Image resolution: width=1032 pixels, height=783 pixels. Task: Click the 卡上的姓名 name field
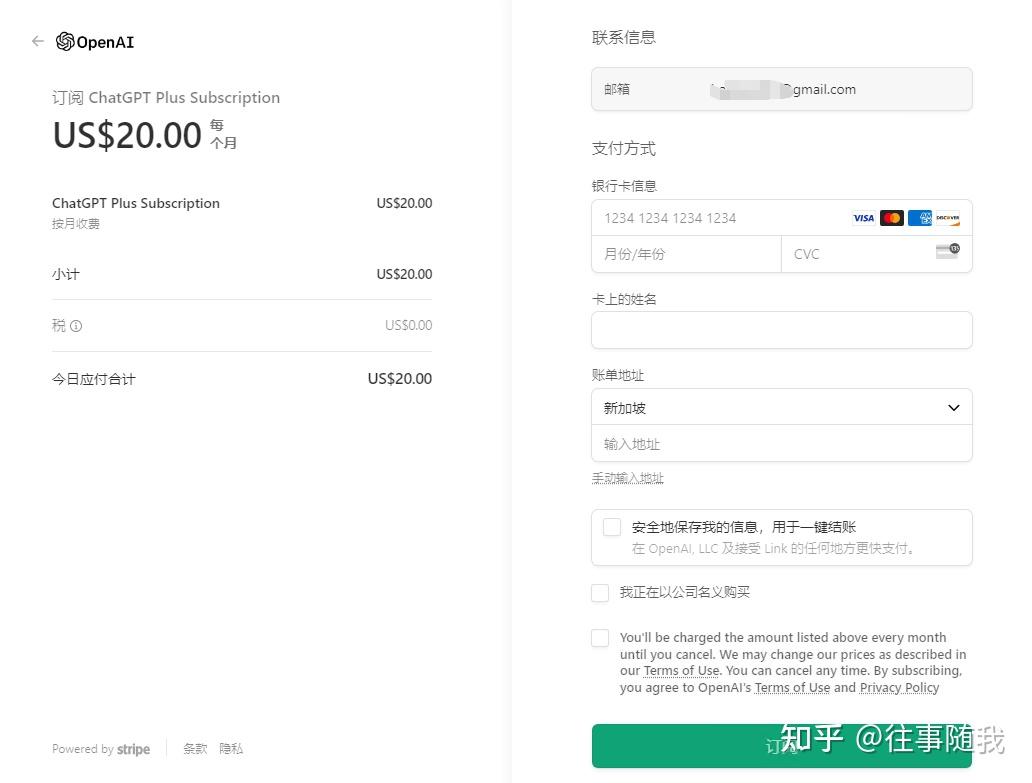tap(782, 330)
